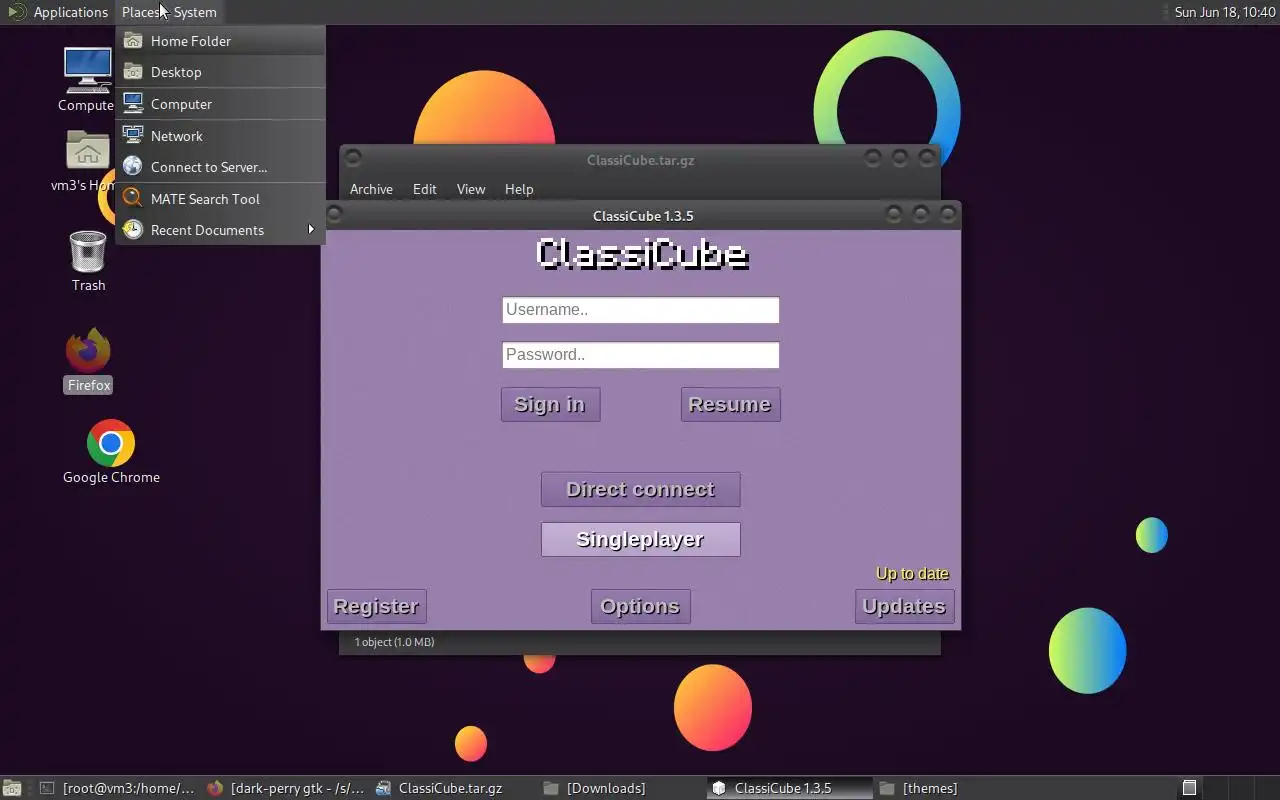Click '1 object (1.0 MB)' status bar
Viewport: 1280px width, 800px height.
394,642
